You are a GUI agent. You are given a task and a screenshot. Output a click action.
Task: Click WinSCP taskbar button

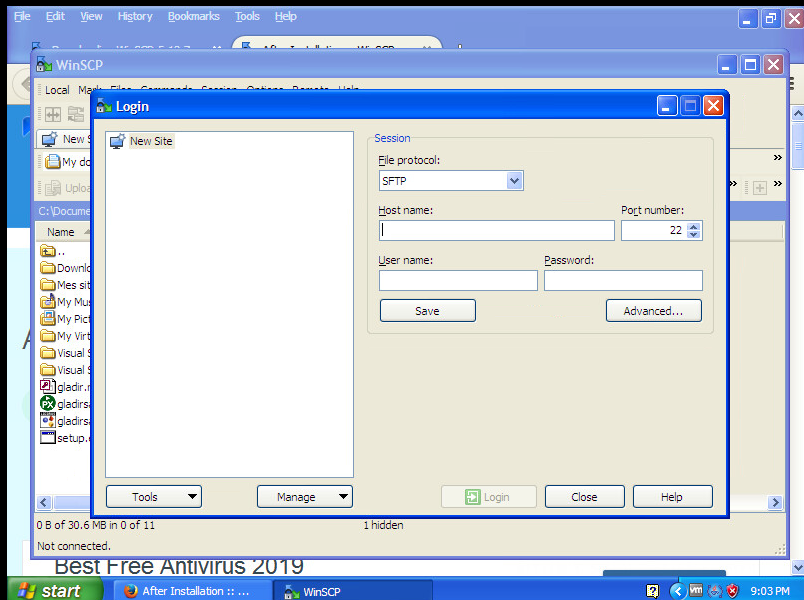[x=352, y=591]
